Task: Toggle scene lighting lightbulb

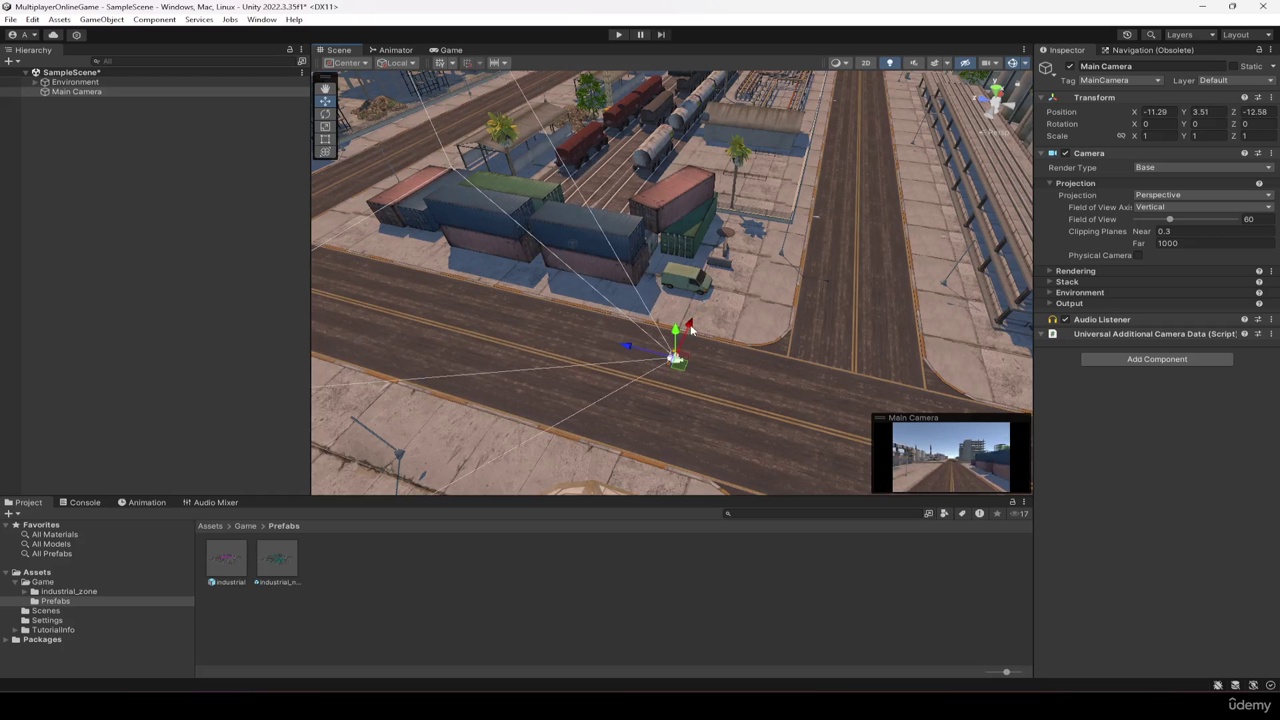Action: [889, 63]
